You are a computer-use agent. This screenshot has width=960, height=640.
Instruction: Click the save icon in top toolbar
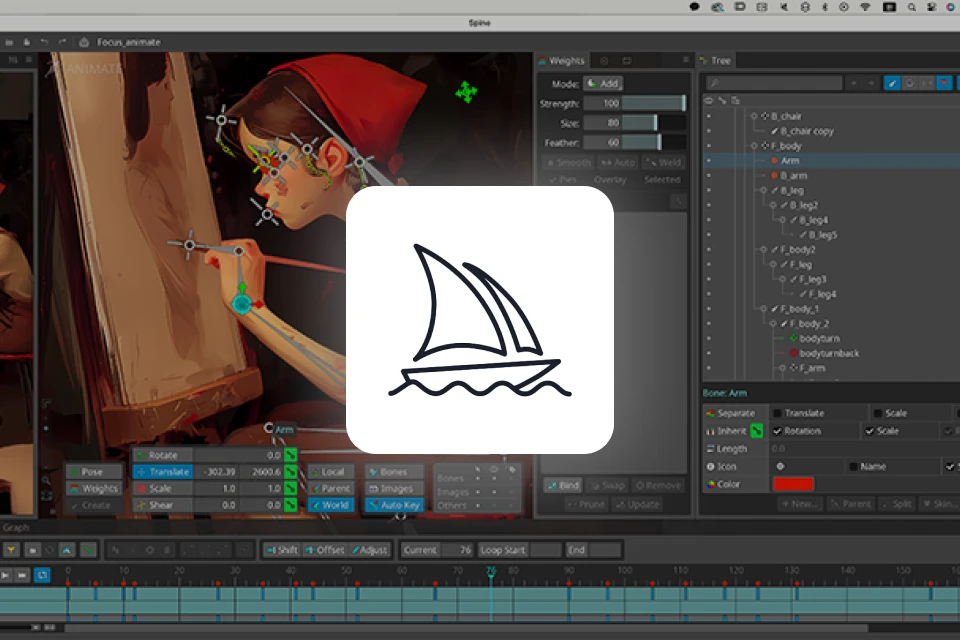tap(26, 42)
